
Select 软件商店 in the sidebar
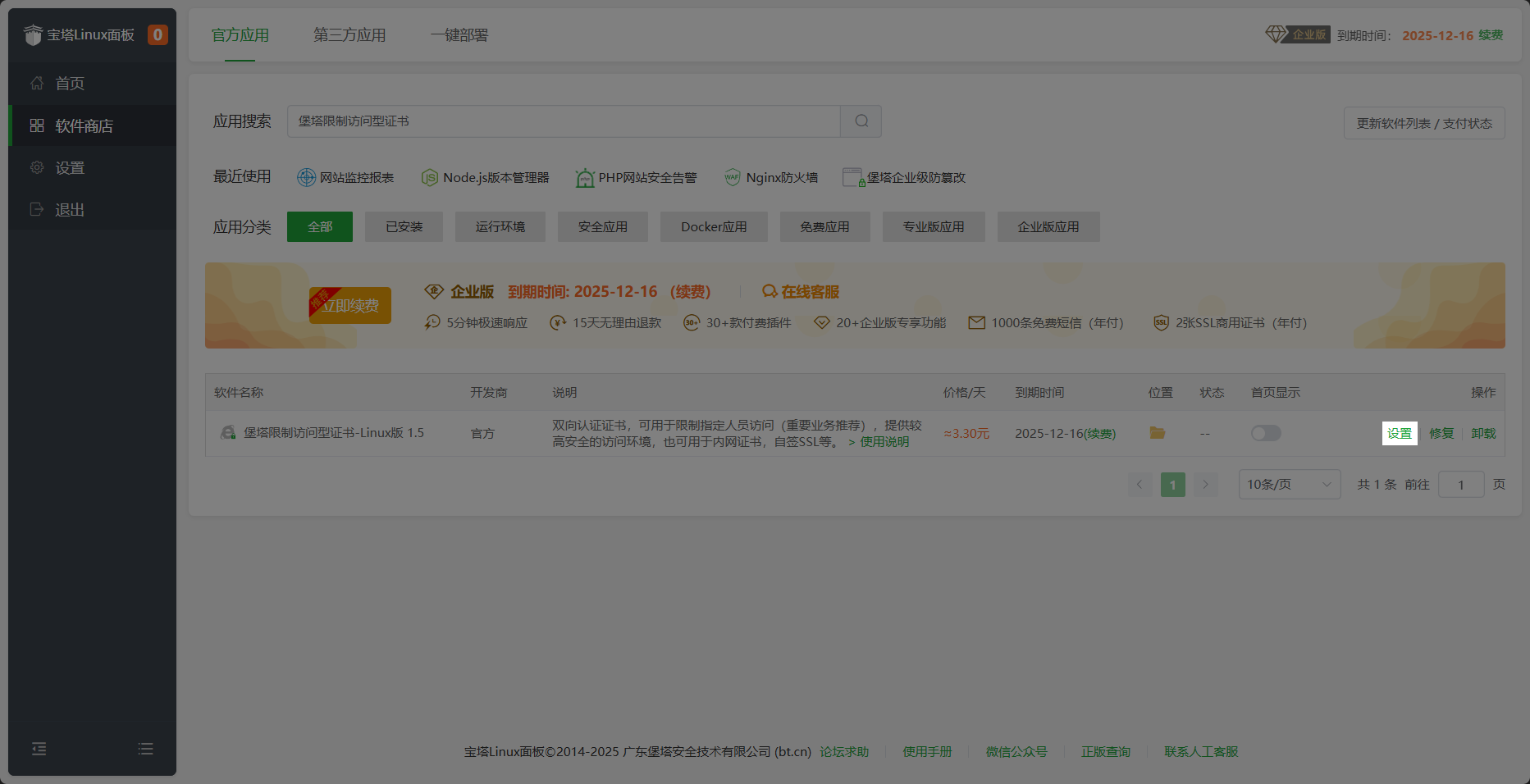tap(82, 125)
